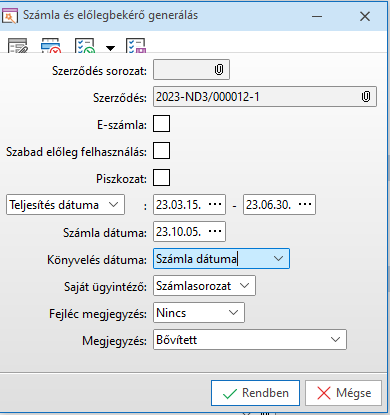This screenshot has height=415, width=390.
Task: Click the Fejléc megjegyzés label
Action: tap(98, 314)
